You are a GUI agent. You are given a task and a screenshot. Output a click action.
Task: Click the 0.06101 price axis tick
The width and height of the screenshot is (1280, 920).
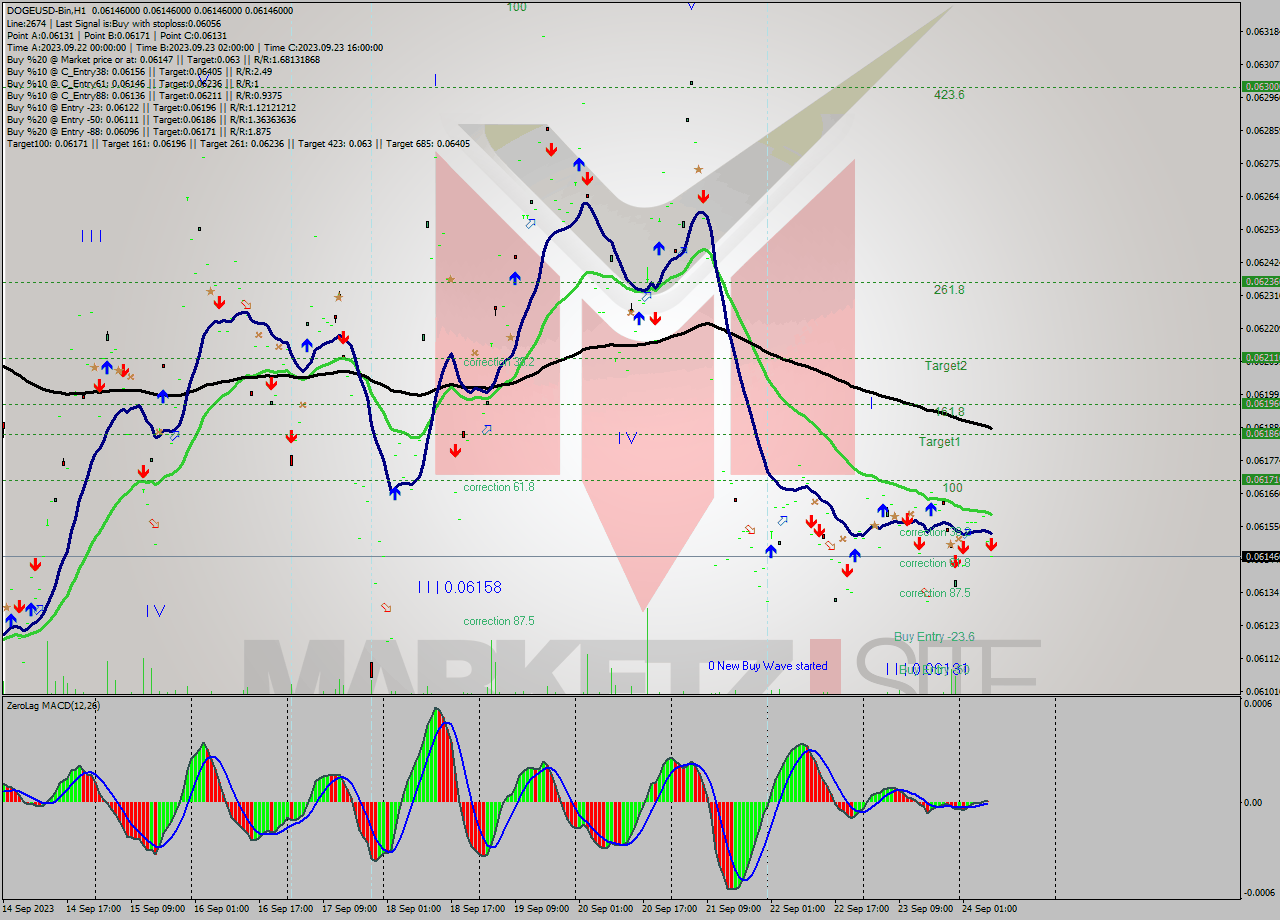click(x=1263, y=691)
